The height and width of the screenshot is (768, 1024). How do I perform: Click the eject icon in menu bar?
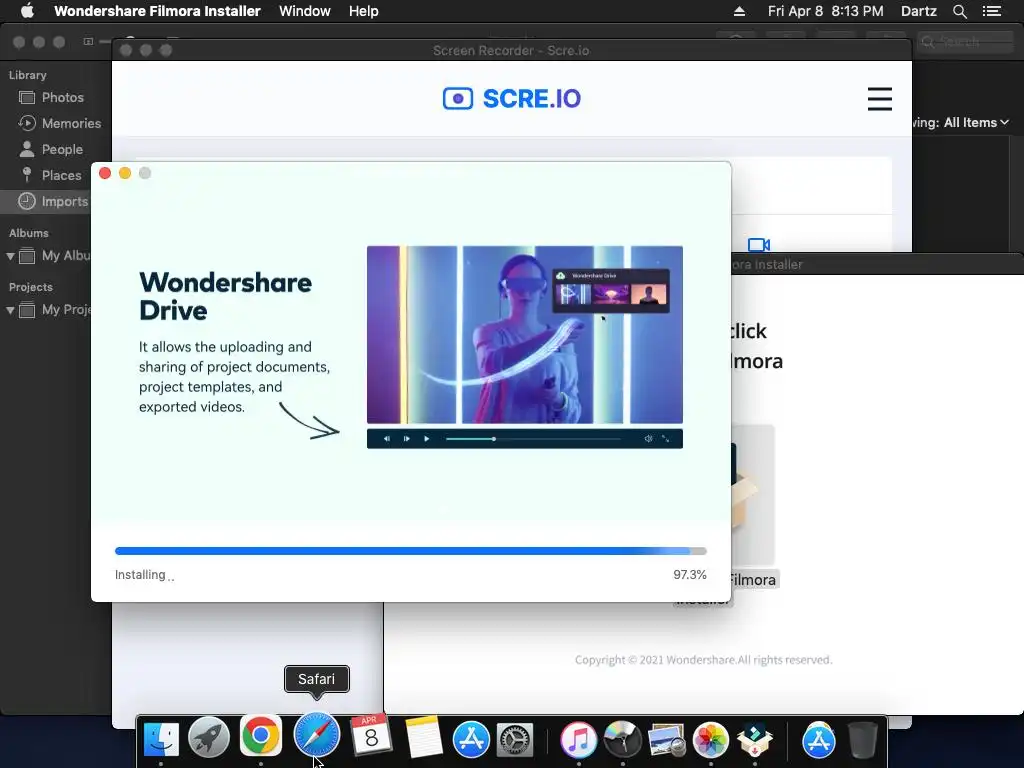(x=739, y=11)
